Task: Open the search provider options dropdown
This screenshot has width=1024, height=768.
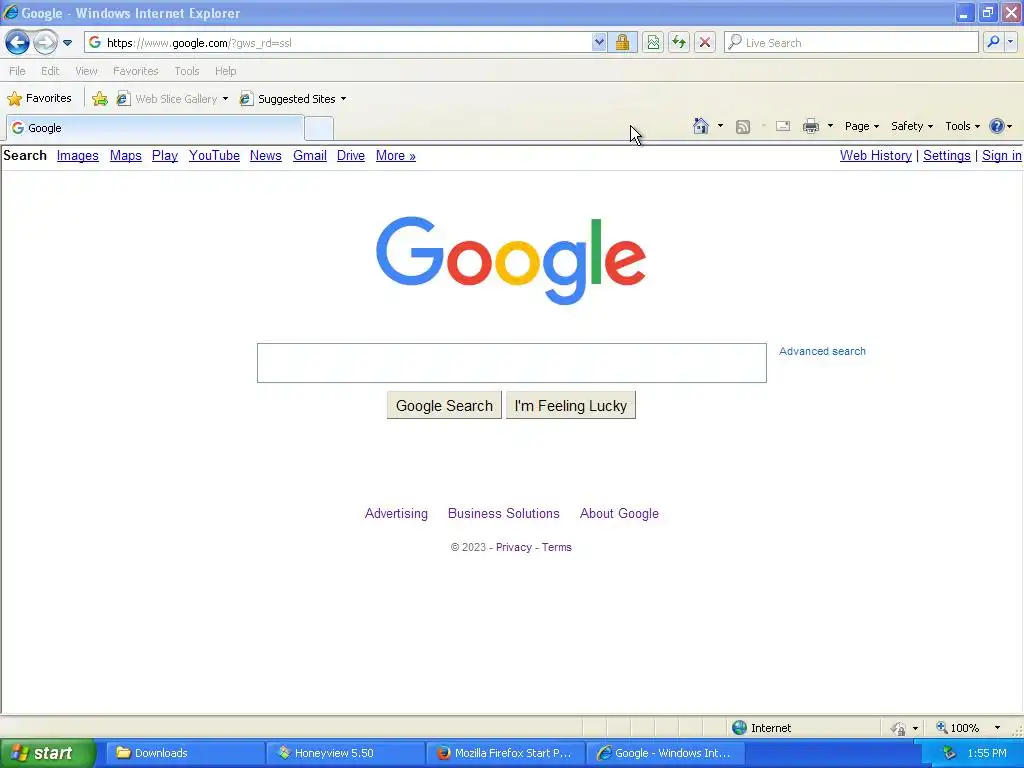Action: pos(1010,42)
